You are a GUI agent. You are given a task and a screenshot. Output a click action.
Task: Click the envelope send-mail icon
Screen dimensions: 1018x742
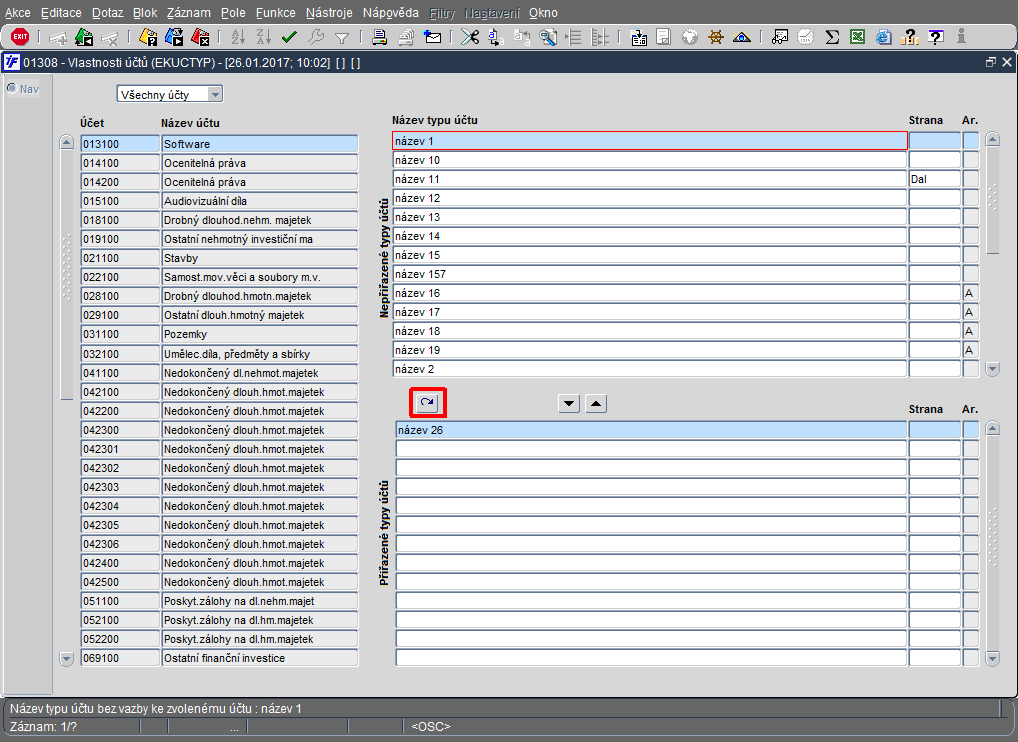coord(432,37)
